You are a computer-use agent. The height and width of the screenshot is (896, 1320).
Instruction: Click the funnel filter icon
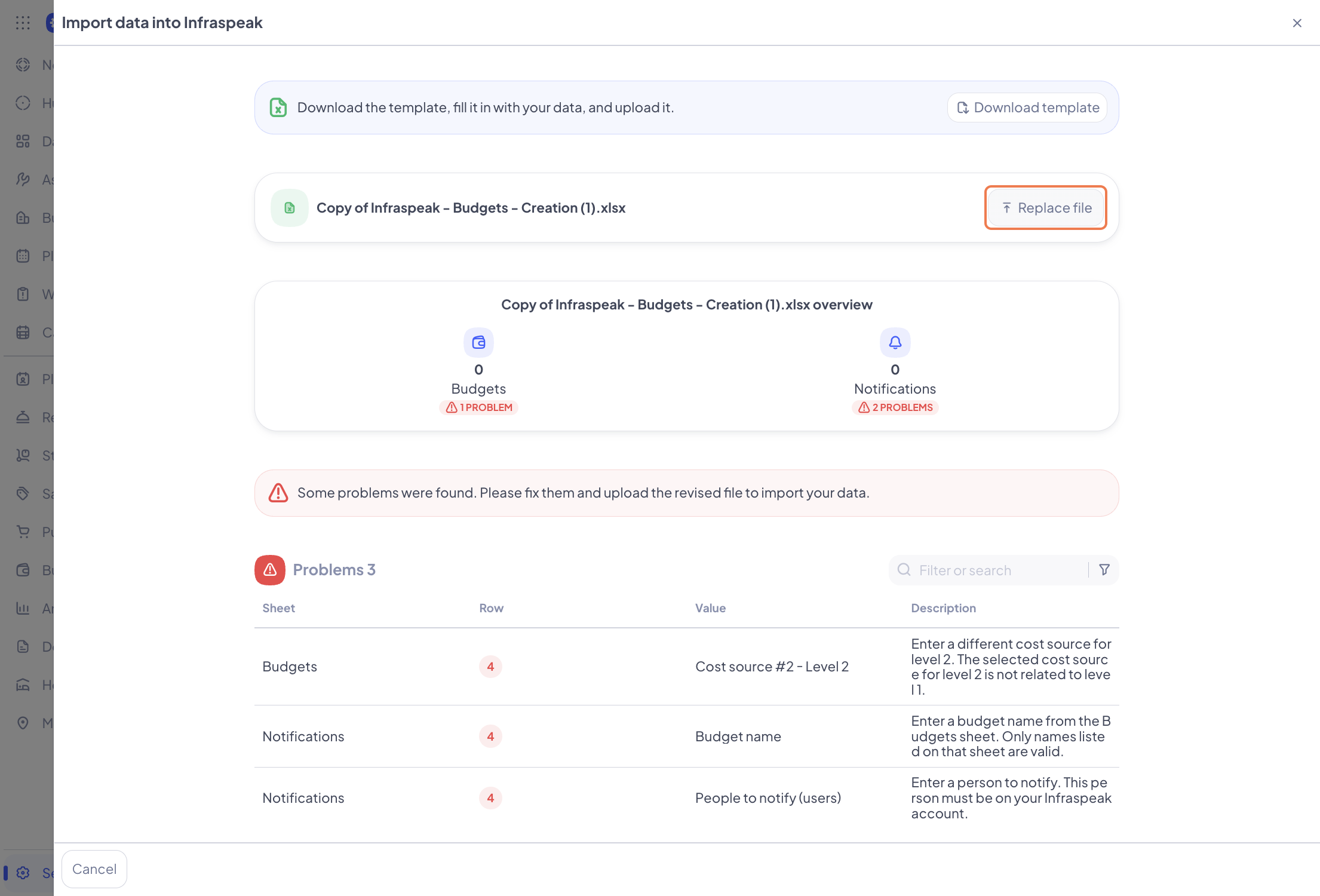(x=1104, y=570)
